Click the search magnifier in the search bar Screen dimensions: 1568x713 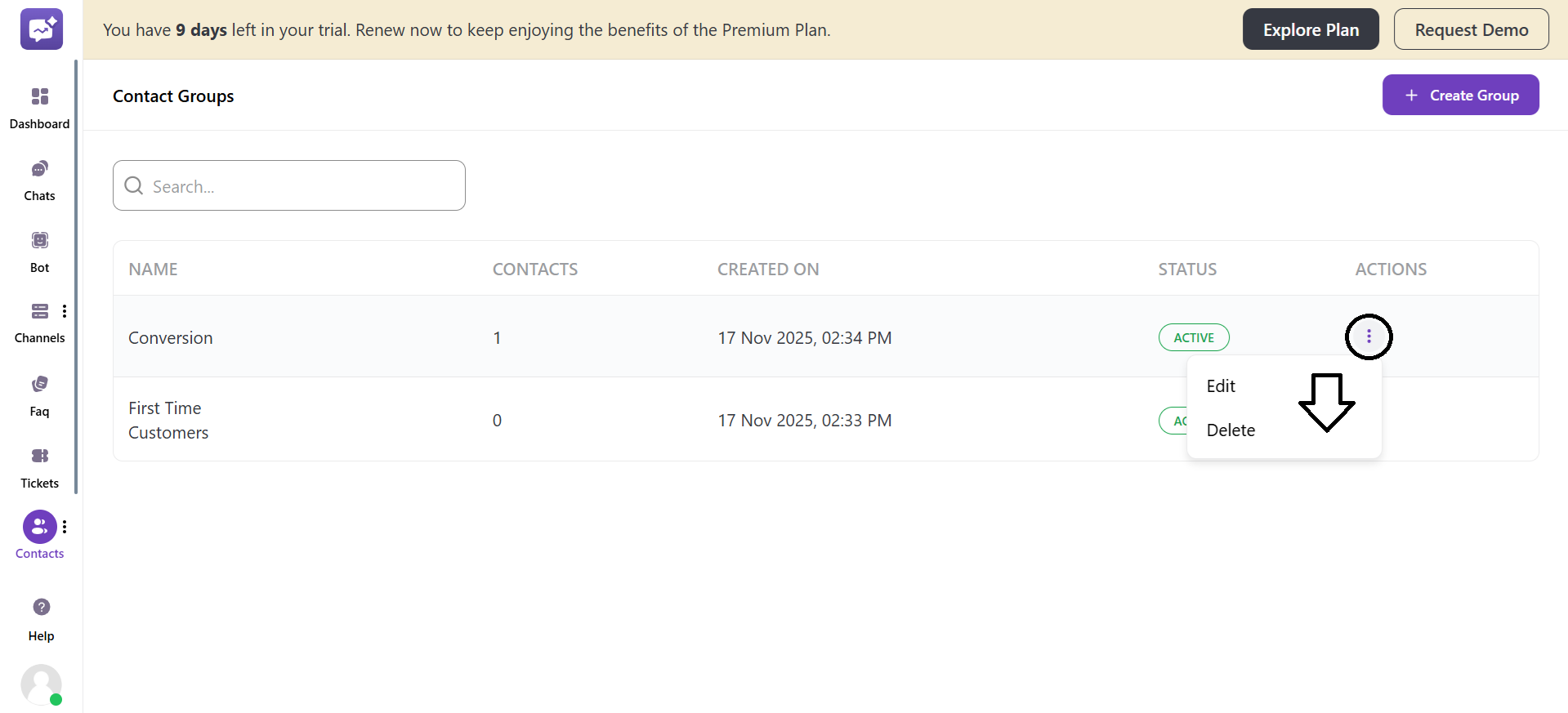(133, 185)
